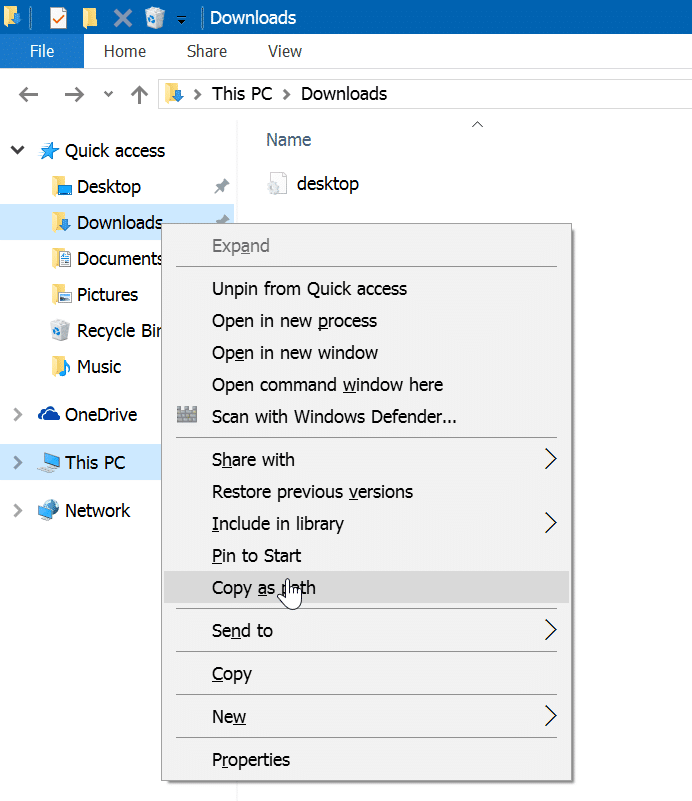Switch to the View ribbon tab
Screen dimensions: 692x801
tap(285, 51)
